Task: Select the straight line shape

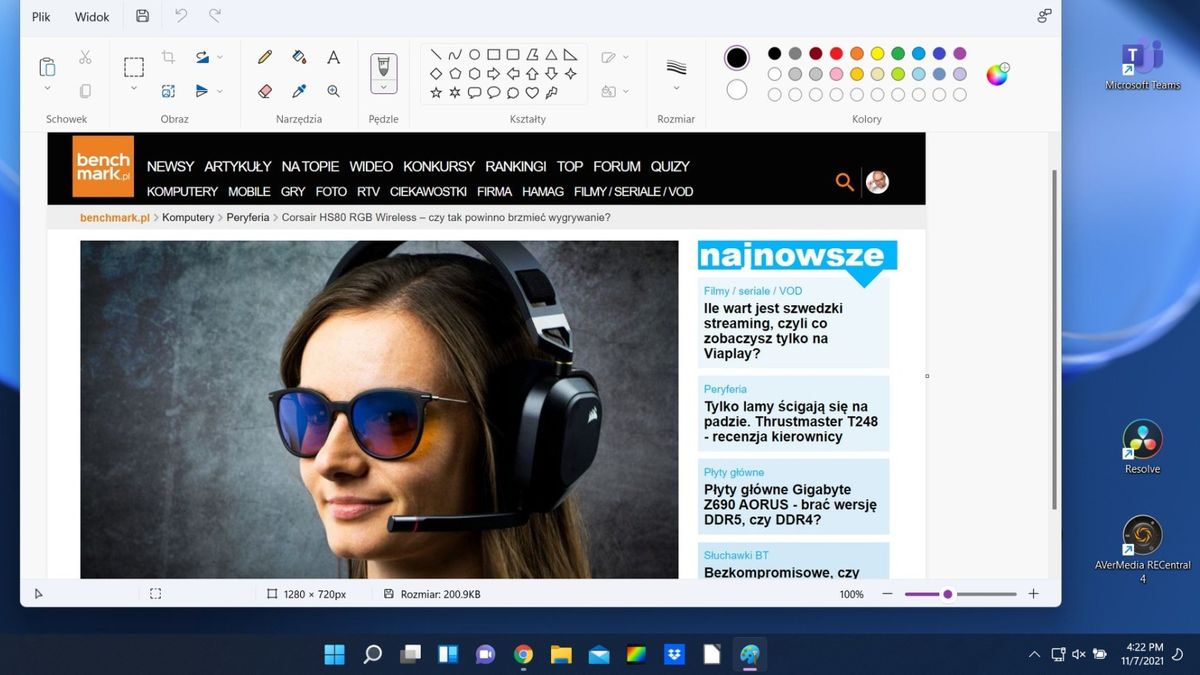Action: 436,55
